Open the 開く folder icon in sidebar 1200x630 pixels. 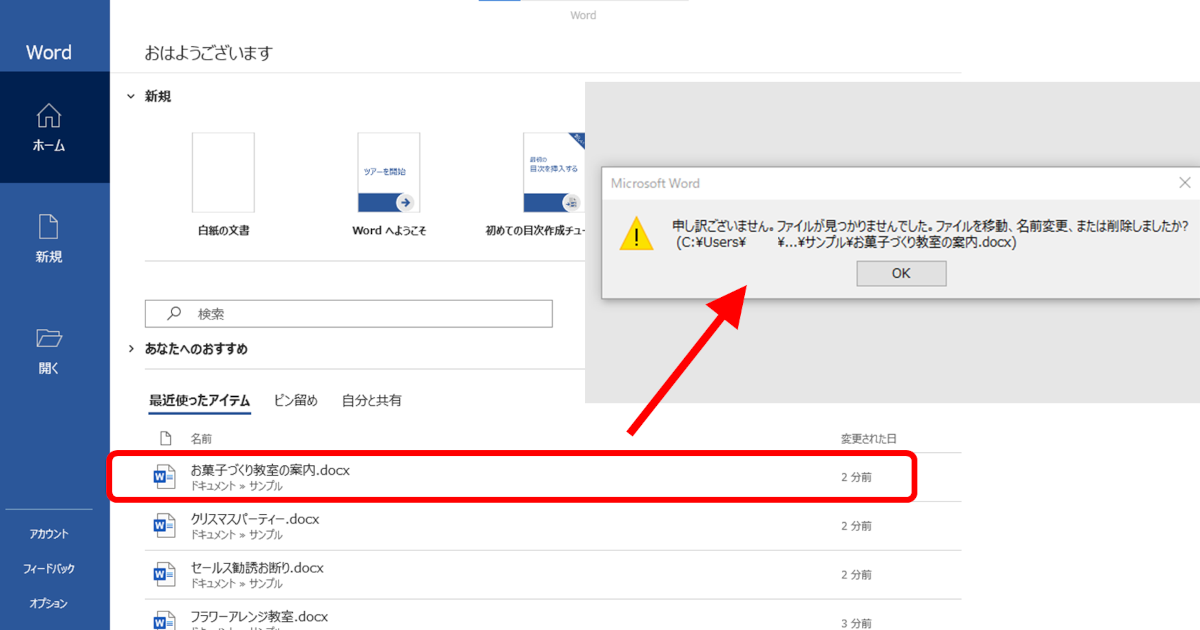(x=49, y=338)
